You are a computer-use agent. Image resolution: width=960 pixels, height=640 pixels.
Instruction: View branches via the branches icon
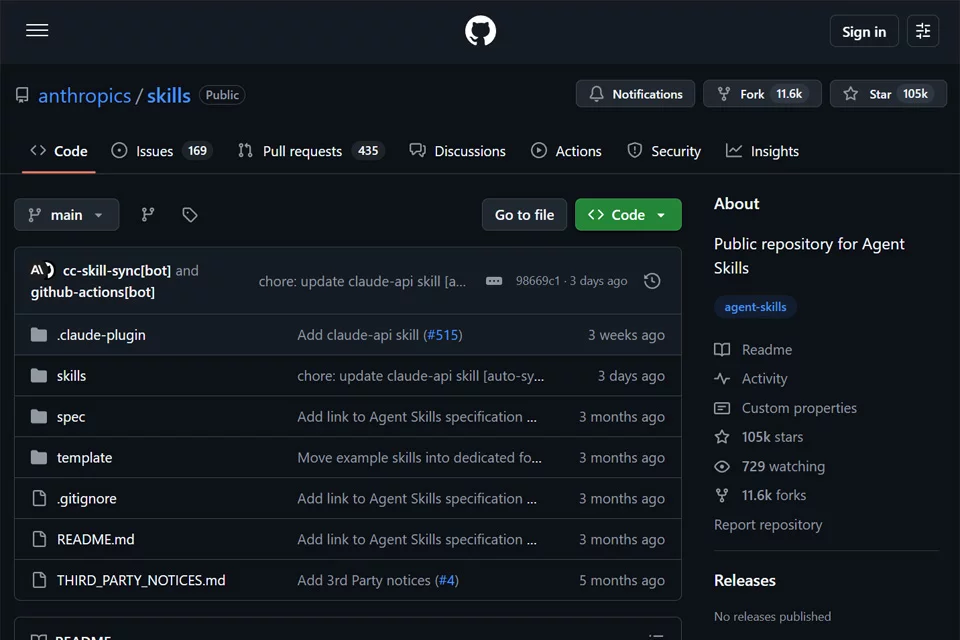pyautogui.click(x=148, y=214)
